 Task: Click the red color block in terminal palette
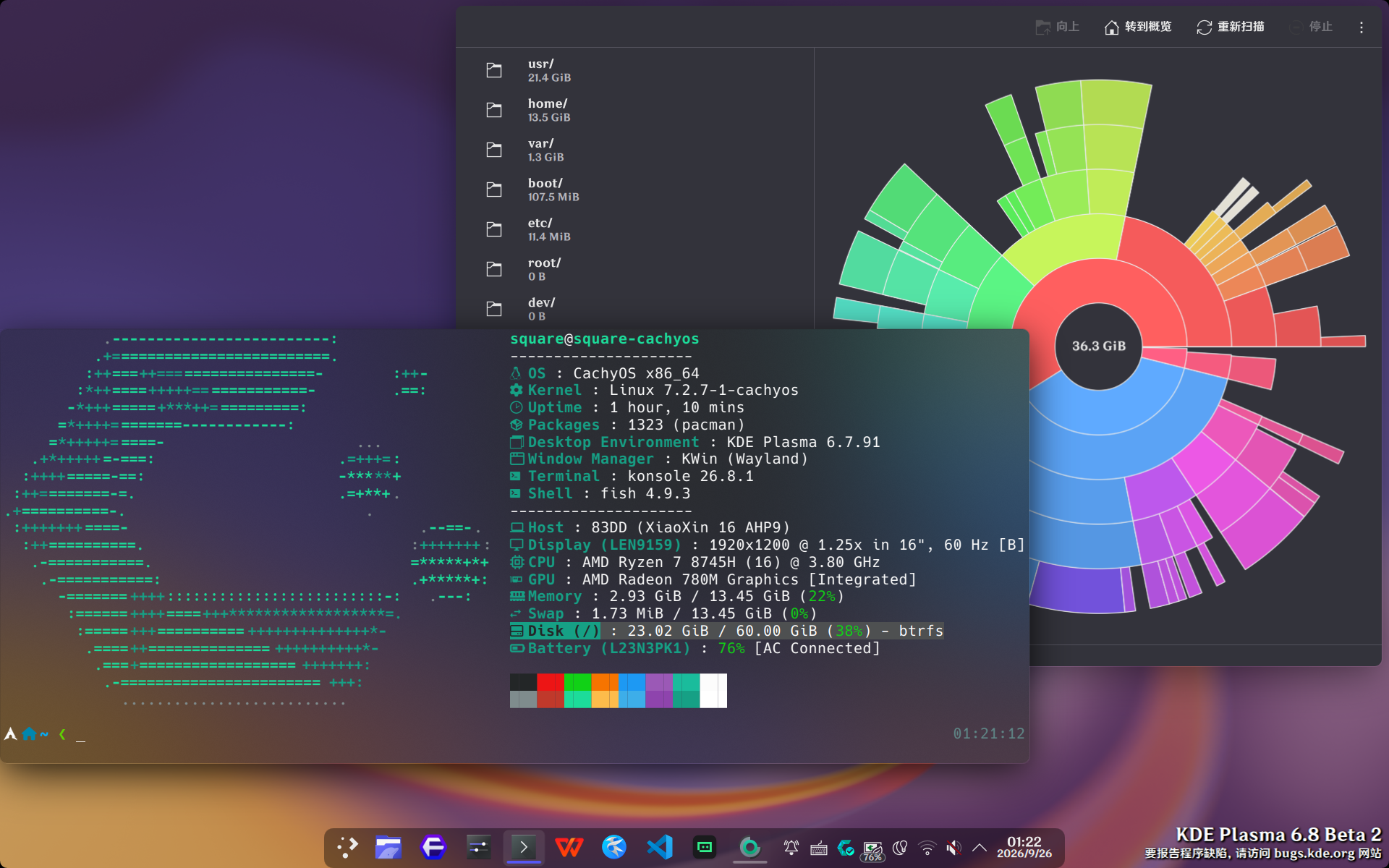(x=550, y=682)
